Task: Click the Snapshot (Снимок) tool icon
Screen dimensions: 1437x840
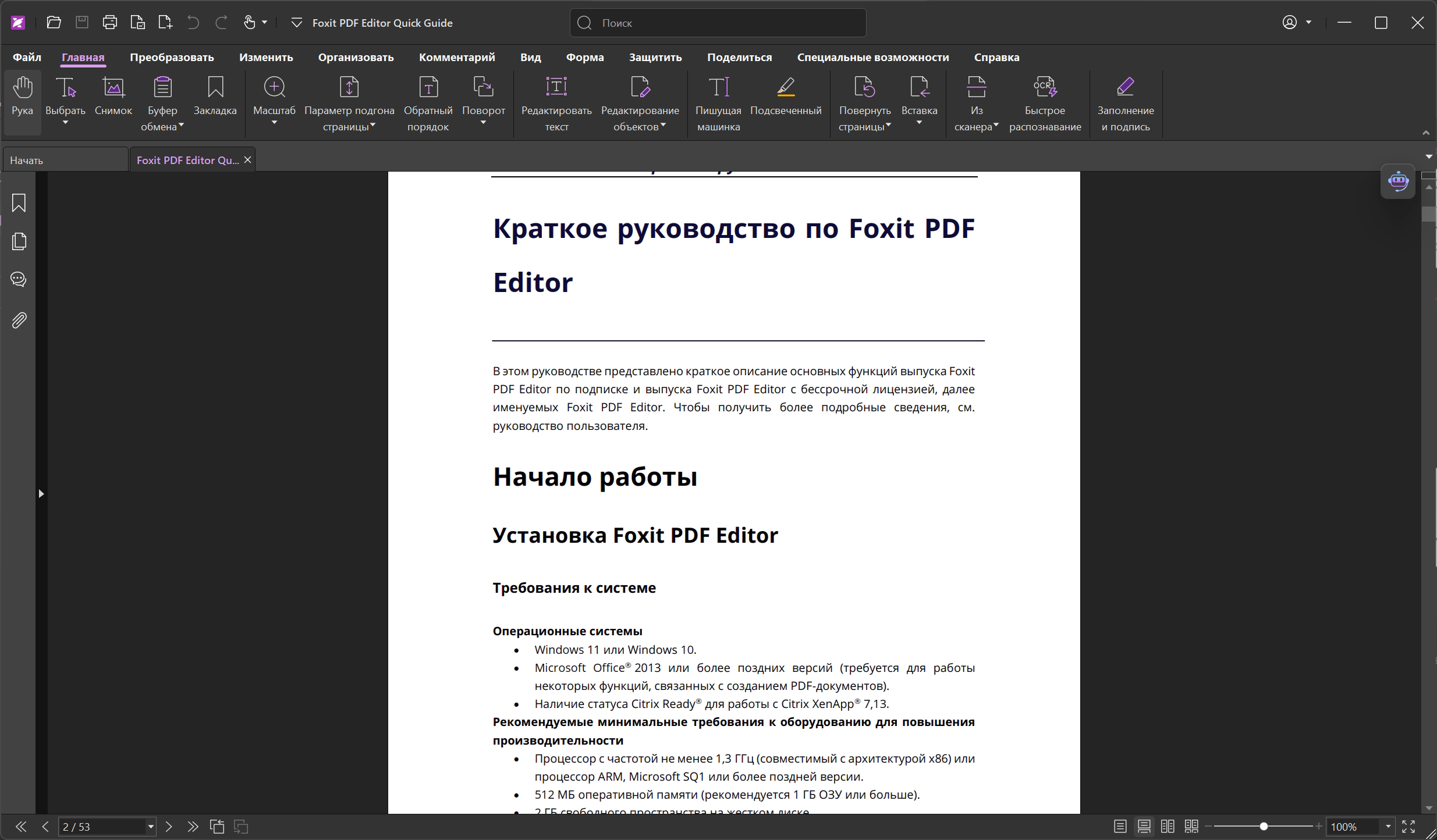Action: [x=113, y=88]
